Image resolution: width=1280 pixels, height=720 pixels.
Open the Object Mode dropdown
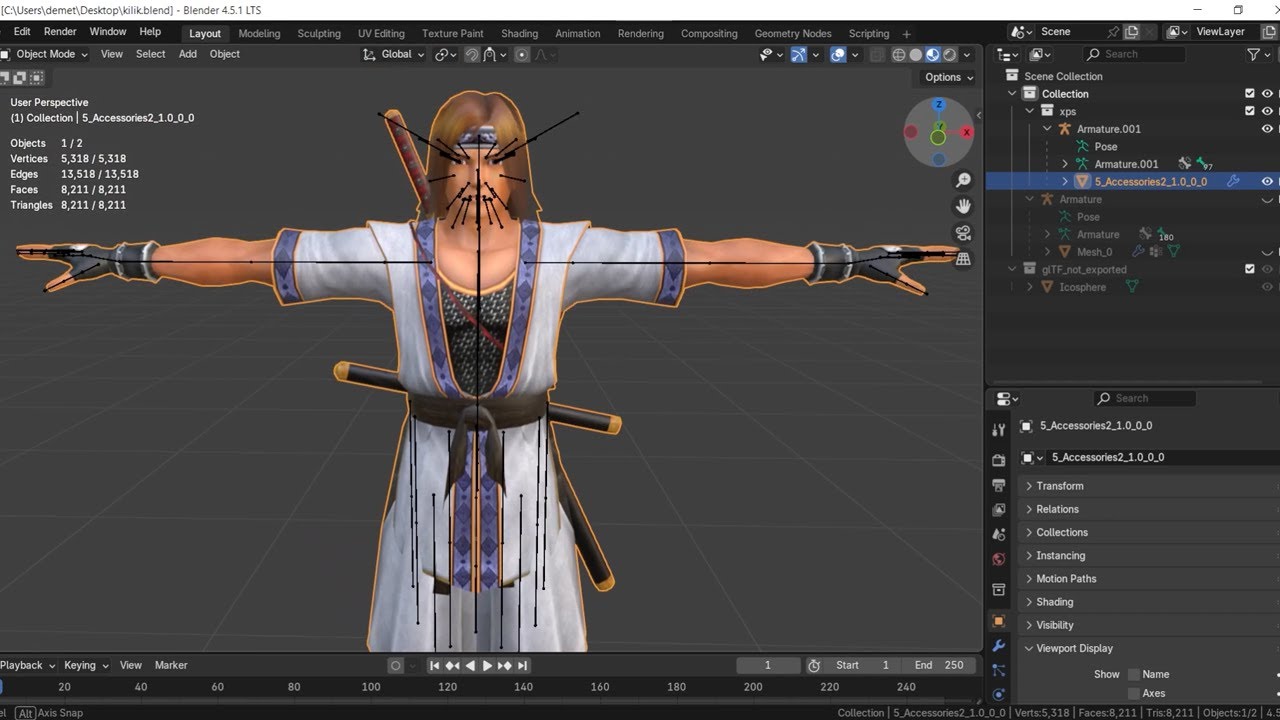pos(47,54)
